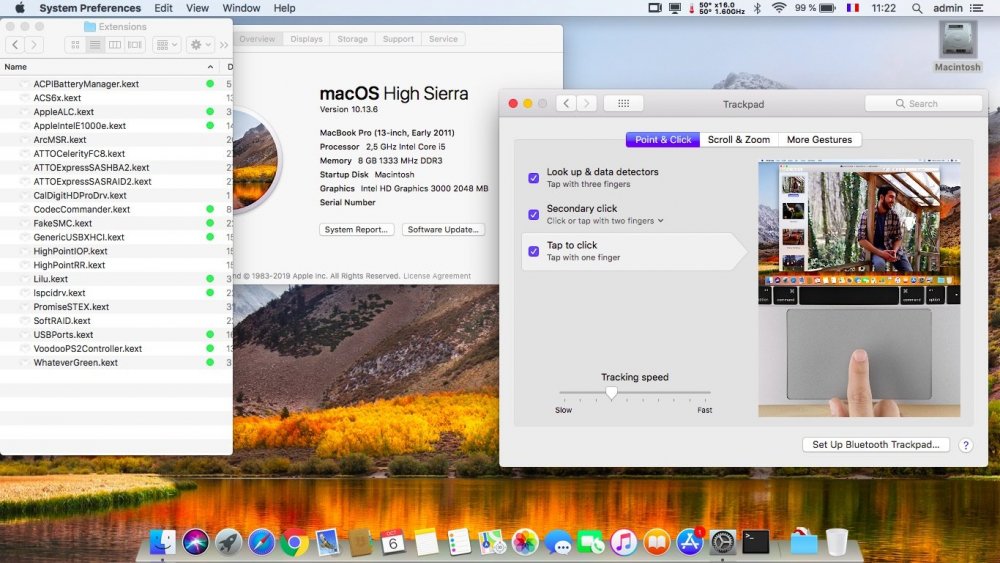Open the More Gestures tab

(819, 140)
